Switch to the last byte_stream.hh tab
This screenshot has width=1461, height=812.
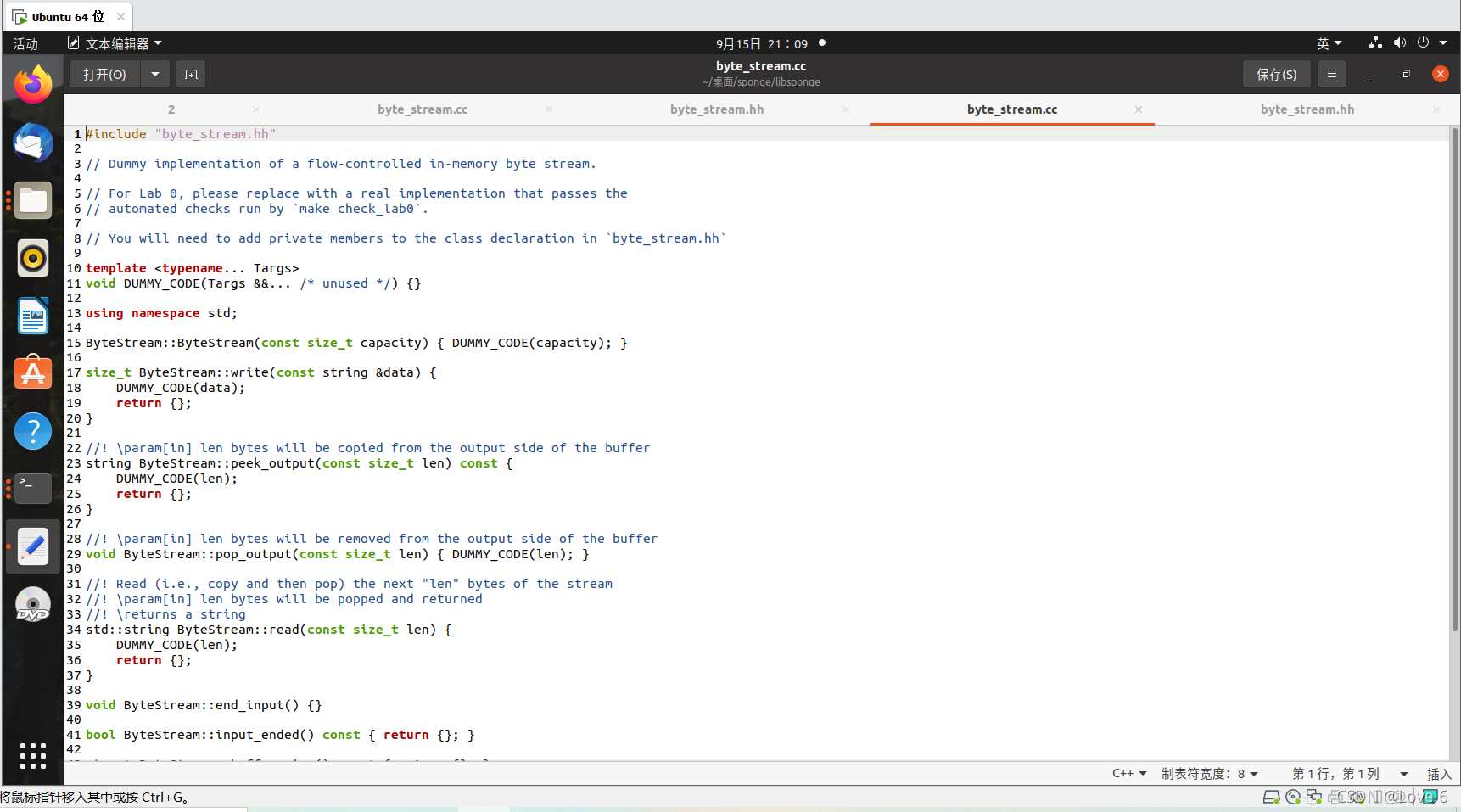click(1307, 109)
